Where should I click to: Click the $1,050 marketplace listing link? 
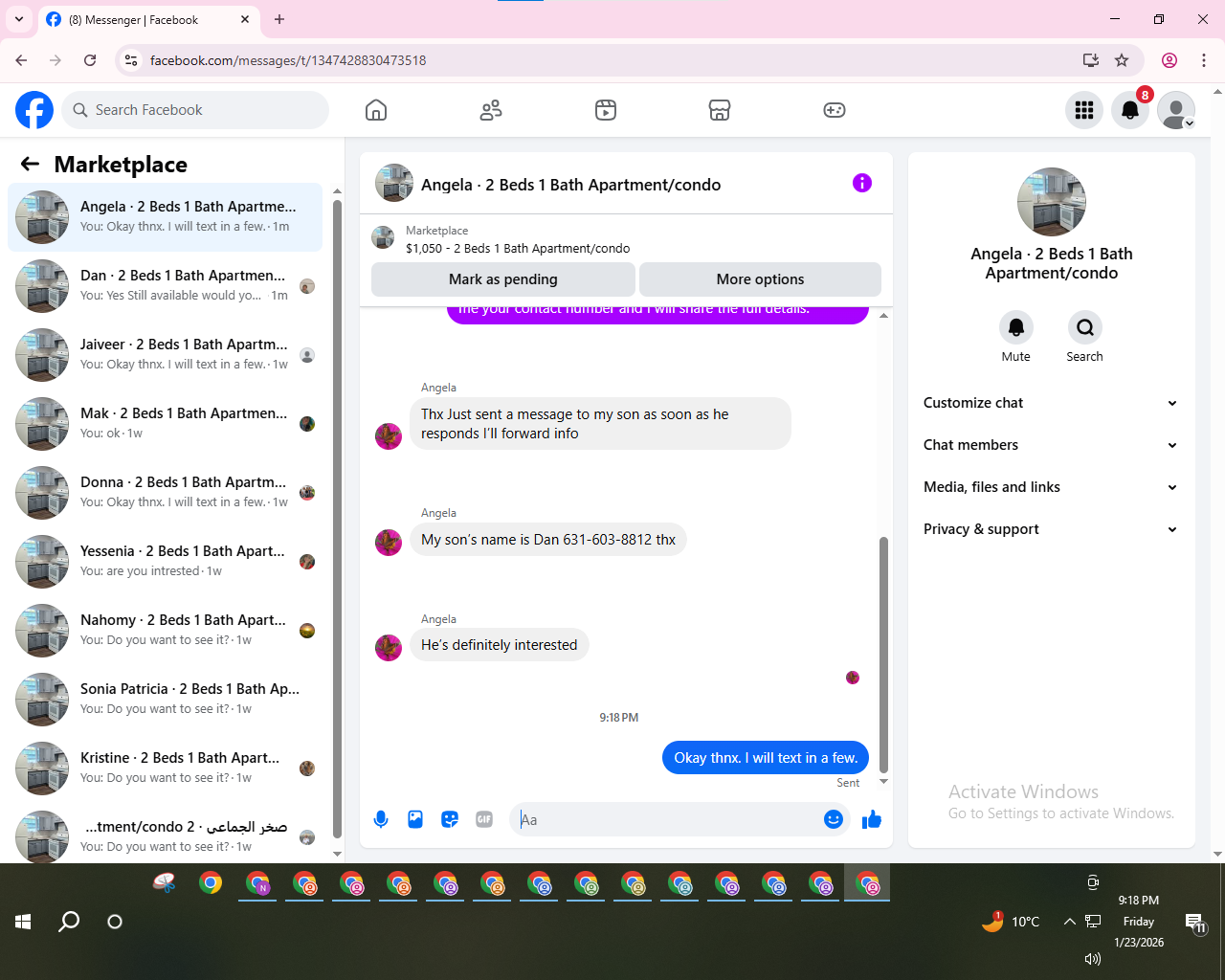[x=518, y=248]
